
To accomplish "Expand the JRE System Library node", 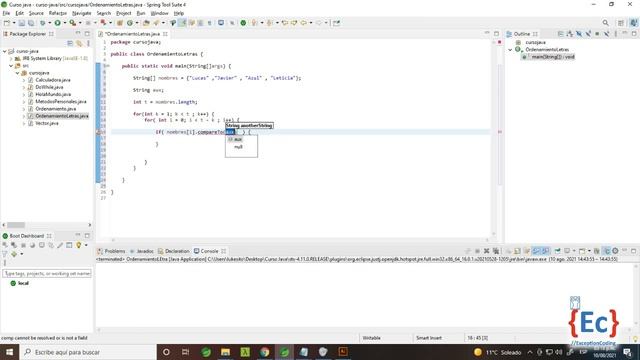I will pos(11,59).
